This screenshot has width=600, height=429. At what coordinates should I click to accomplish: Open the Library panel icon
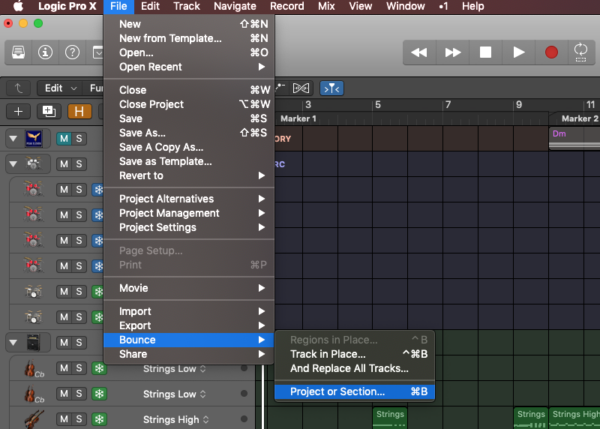[x=18, y=52]
